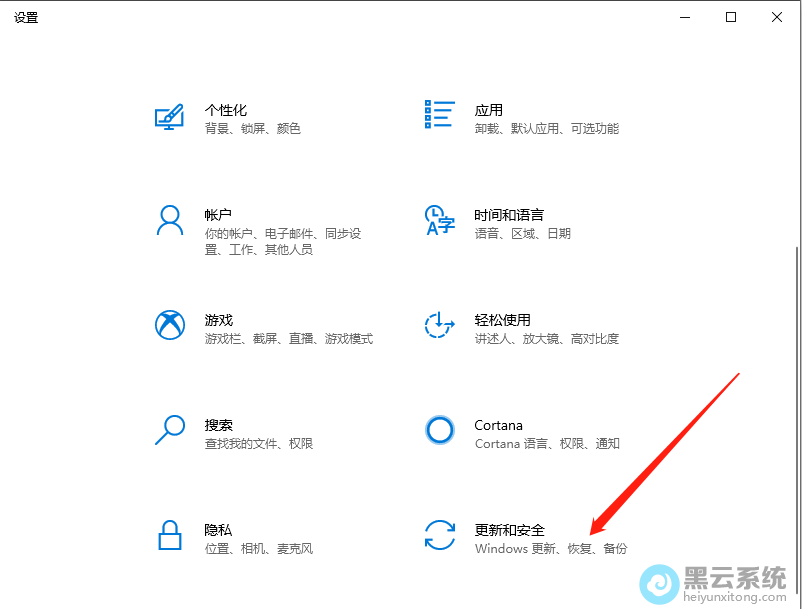Select the 搜索 magnifying glass icon

point(170,430)
